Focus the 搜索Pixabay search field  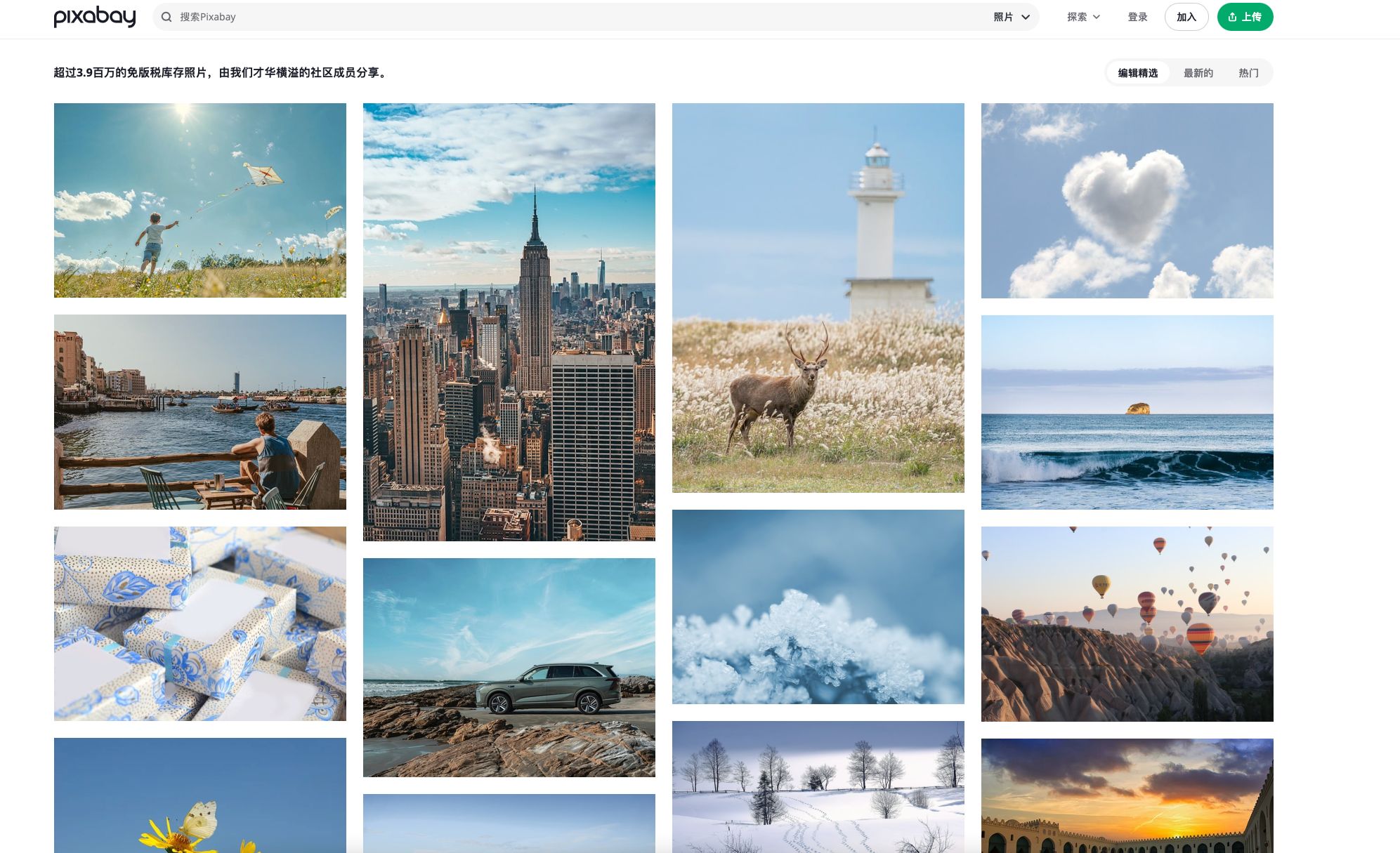point(562,17)
